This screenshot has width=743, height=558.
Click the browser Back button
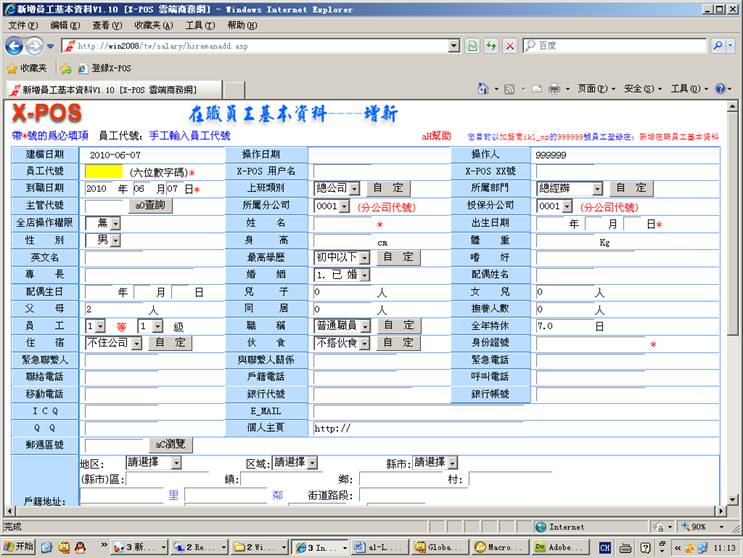click(14, 46)
